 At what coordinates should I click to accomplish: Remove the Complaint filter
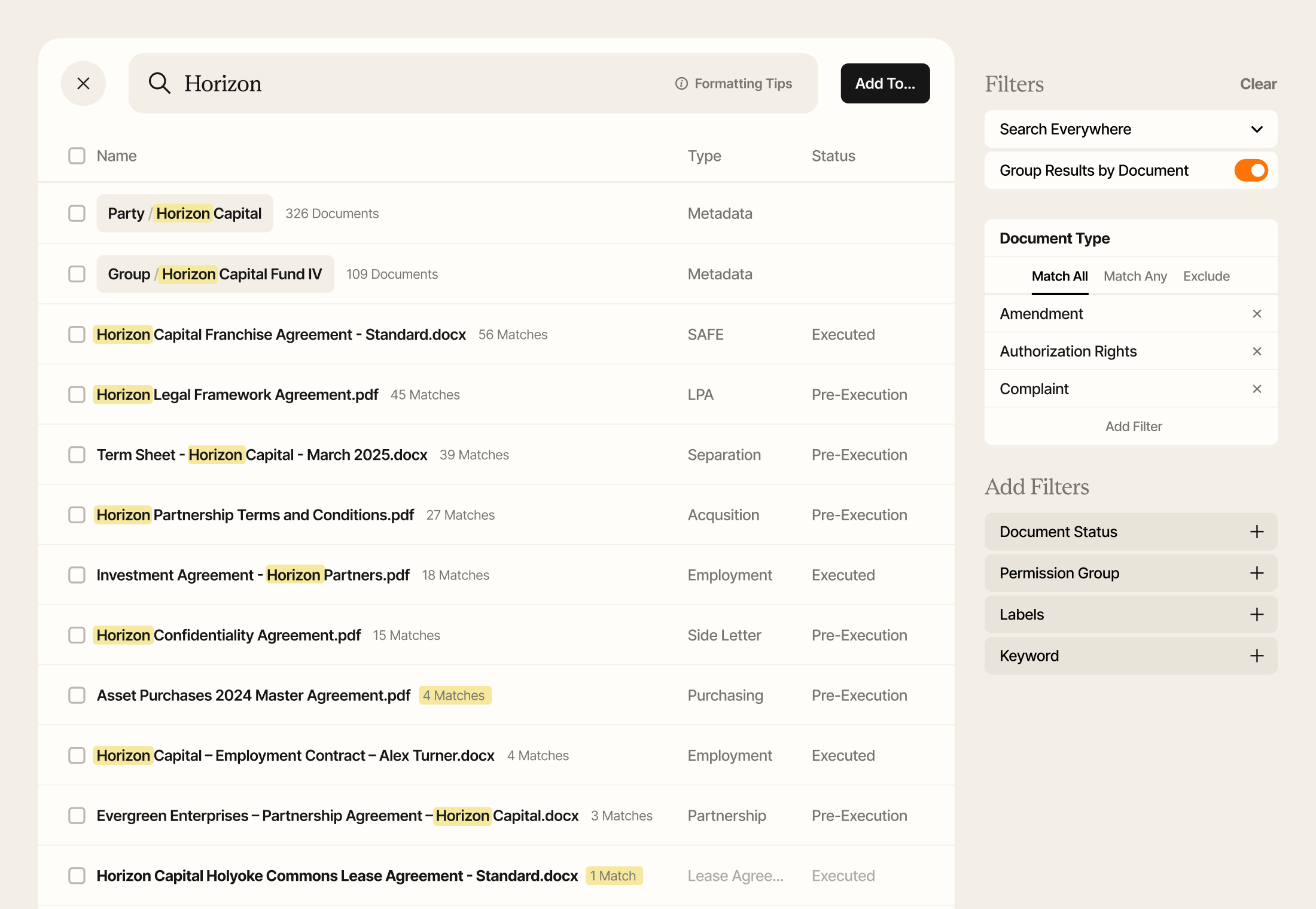click(x=1257, y=389)
